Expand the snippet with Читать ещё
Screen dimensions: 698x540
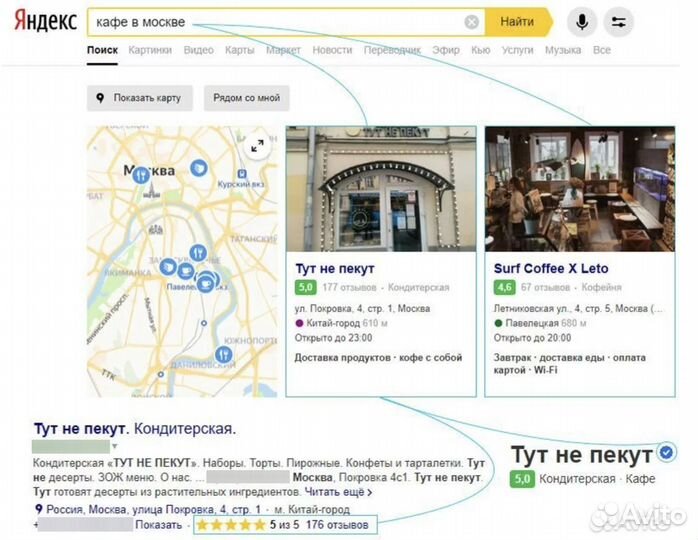point(338,492)
